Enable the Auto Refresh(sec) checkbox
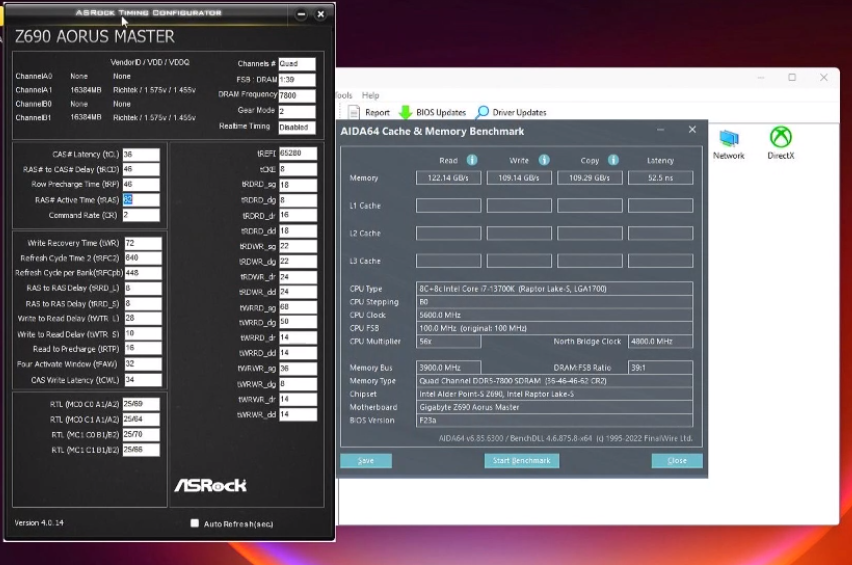This screenshot has width=852, height=565. (x=195, y=523)
